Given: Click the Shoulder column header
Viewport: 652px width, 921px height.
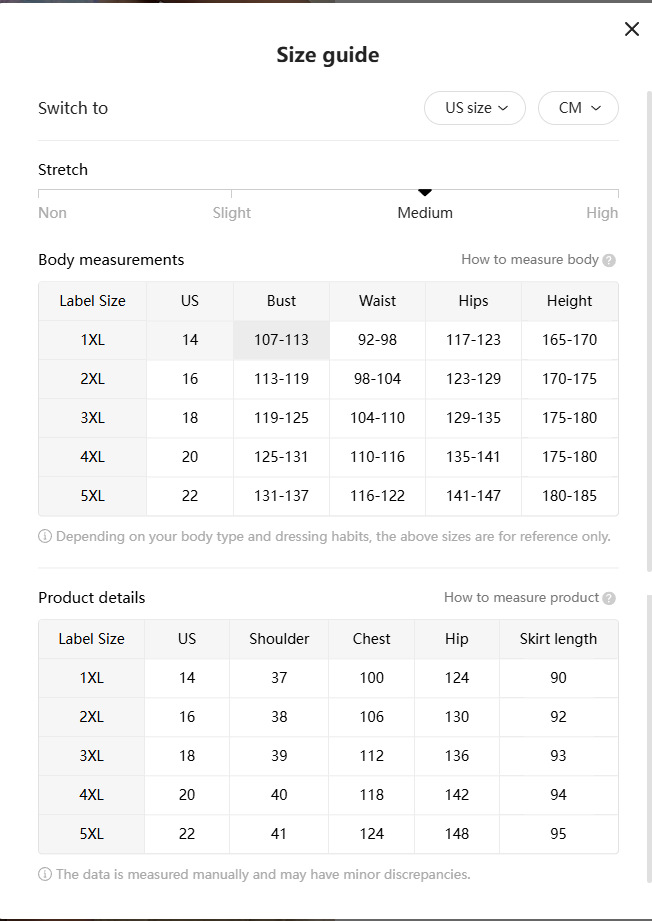Looking at the screenshot, I should 279,639.
